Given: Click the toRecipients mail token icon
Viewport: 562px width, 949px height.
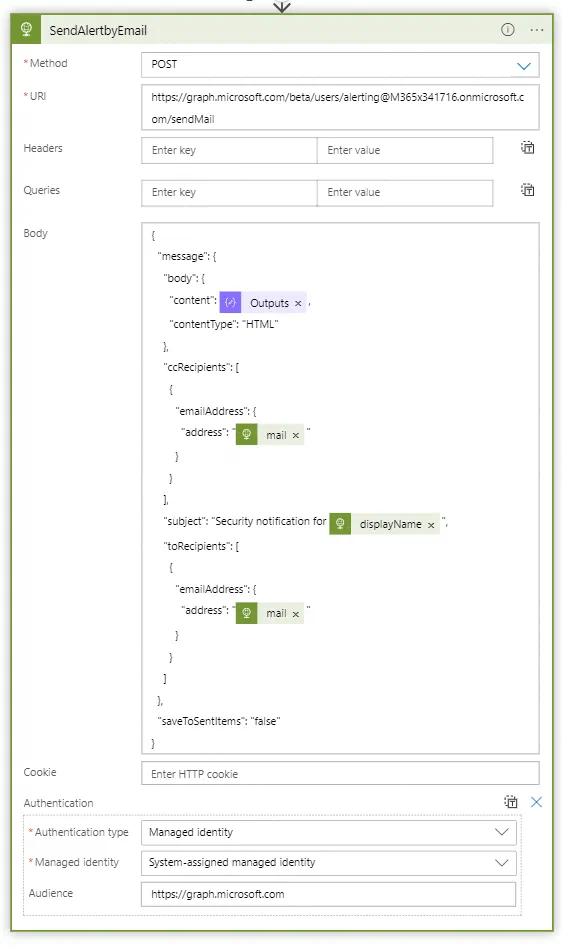Looking at the screenshot, I should (246, 613).
